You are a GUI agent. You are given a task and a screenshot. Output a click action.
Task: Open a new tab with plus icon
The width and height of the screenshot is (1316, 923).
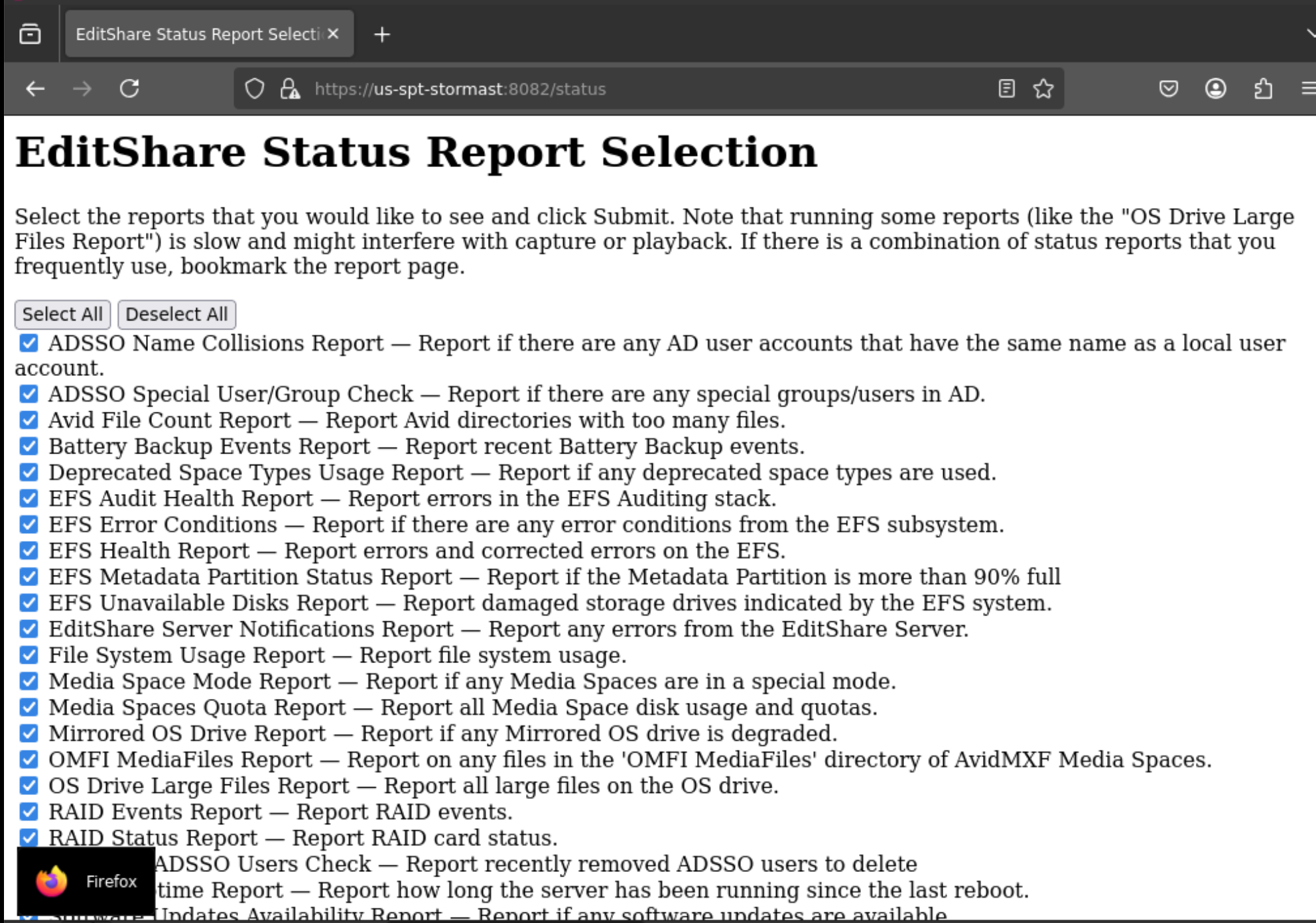[x=382, y=34]
